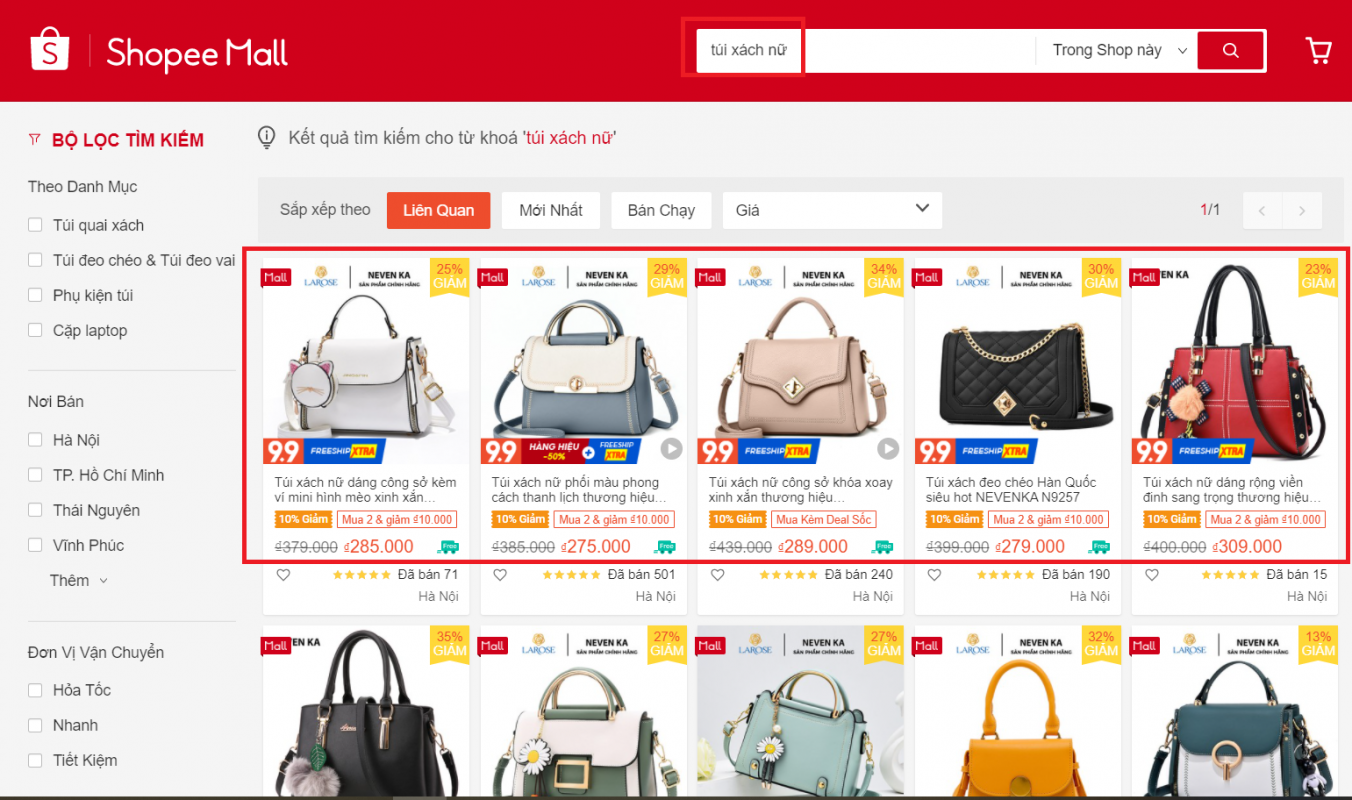This screenshot has width=1352, height=800.
Task: Open the shopping cart icon
Action: pyautogui.click(x=1319, y=50)
